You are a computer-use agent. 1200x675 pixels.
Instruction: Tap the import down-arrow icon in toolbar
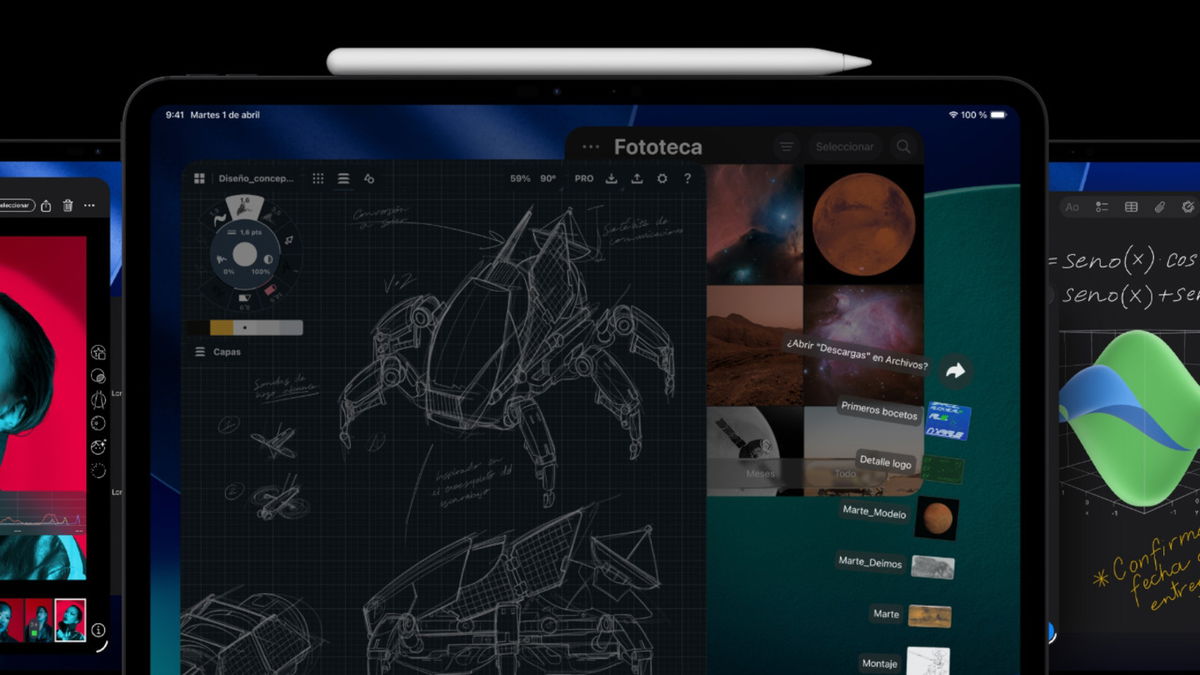tap(611, 178)
